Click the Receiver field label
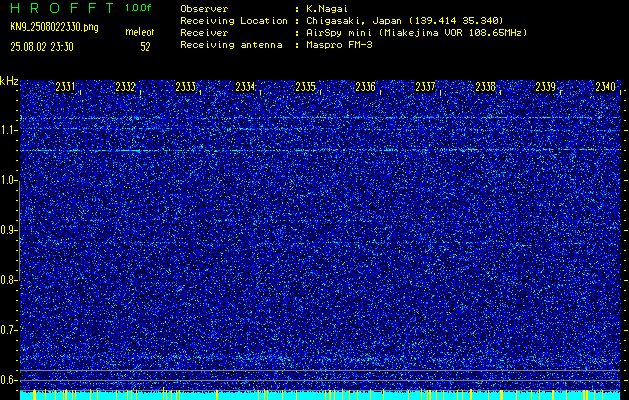 204,33
